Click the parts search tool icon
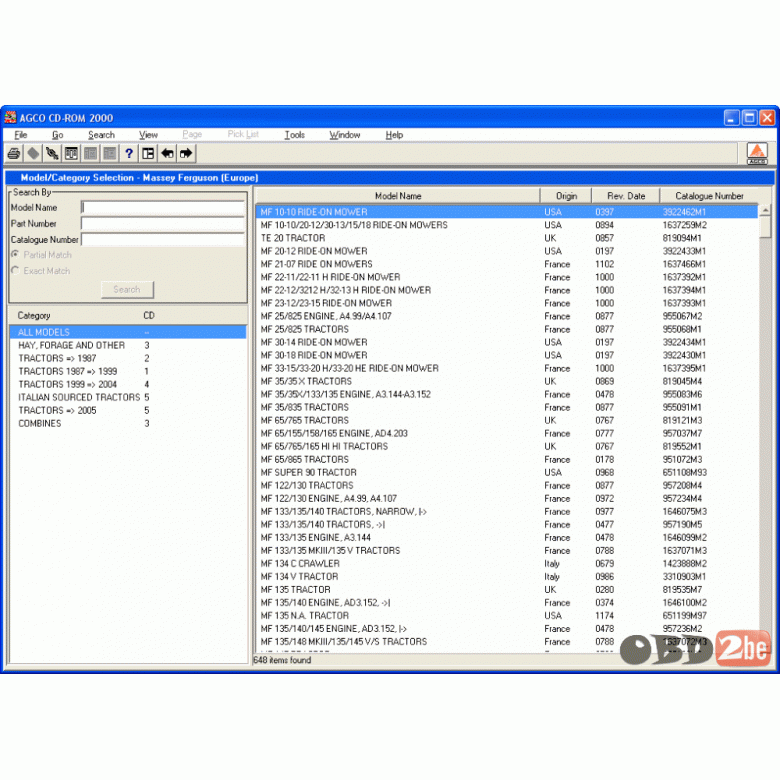 (x=52, y=153)
